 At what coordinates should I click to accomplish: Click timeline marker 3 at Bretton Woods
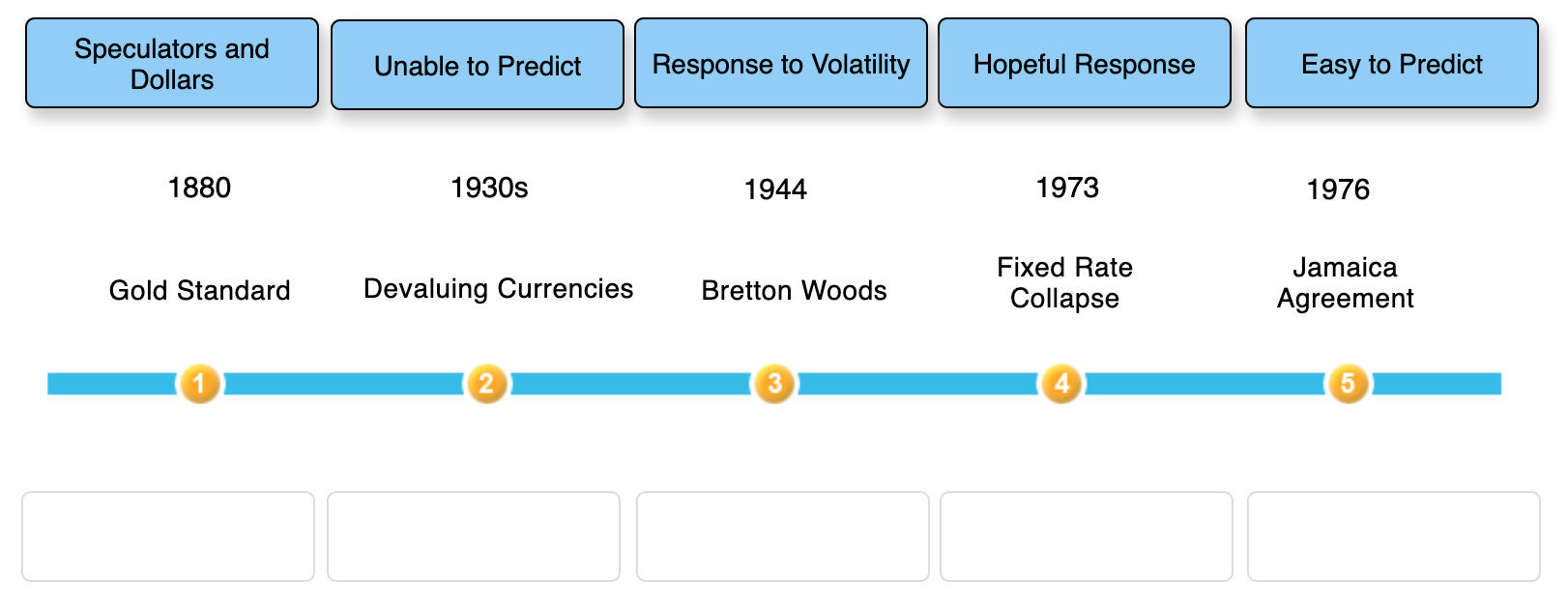[773, 383]
